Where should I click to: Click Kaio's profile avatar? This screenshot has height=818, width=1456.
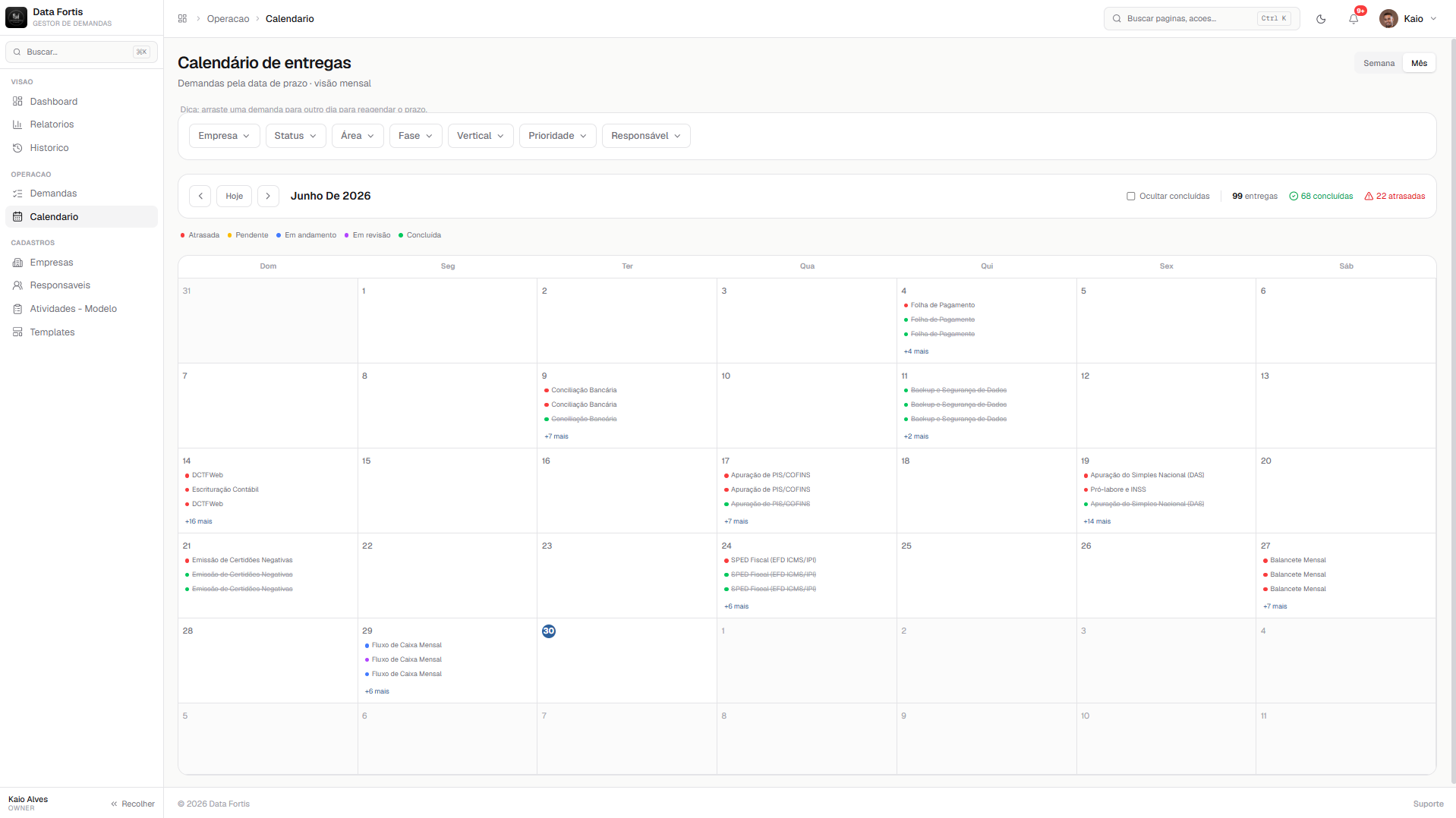pos(1388,19)
